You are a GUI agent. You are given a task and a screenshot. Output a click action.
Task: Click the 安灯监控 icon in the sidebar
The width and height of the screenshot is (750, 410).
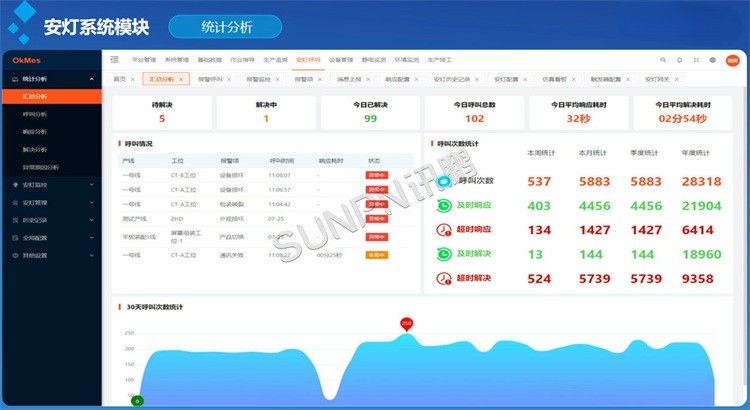pos(15,185)
